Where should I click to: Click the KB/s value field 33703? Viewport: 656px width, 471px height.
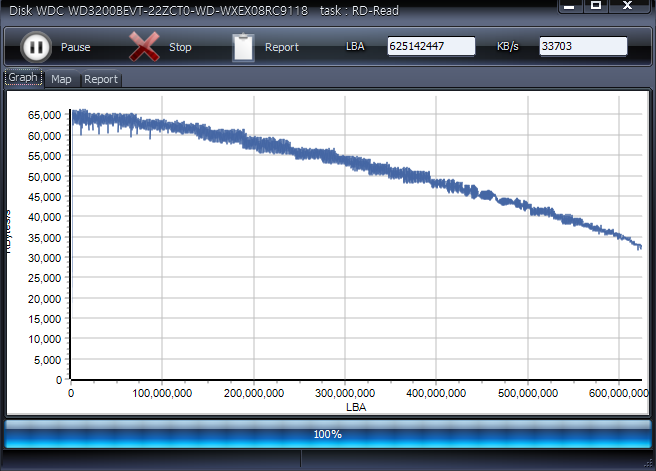583,46
